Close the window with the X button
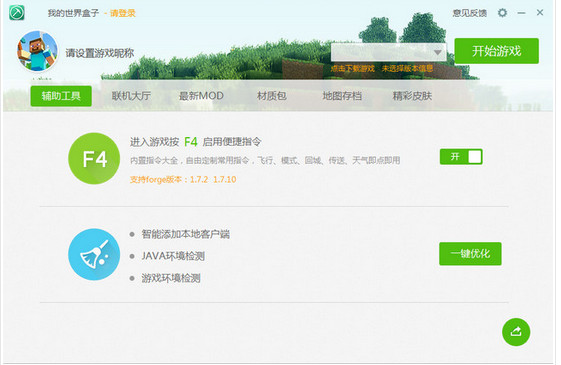The width and height of the screenshot is (561, 365). (x=540, y=13)
